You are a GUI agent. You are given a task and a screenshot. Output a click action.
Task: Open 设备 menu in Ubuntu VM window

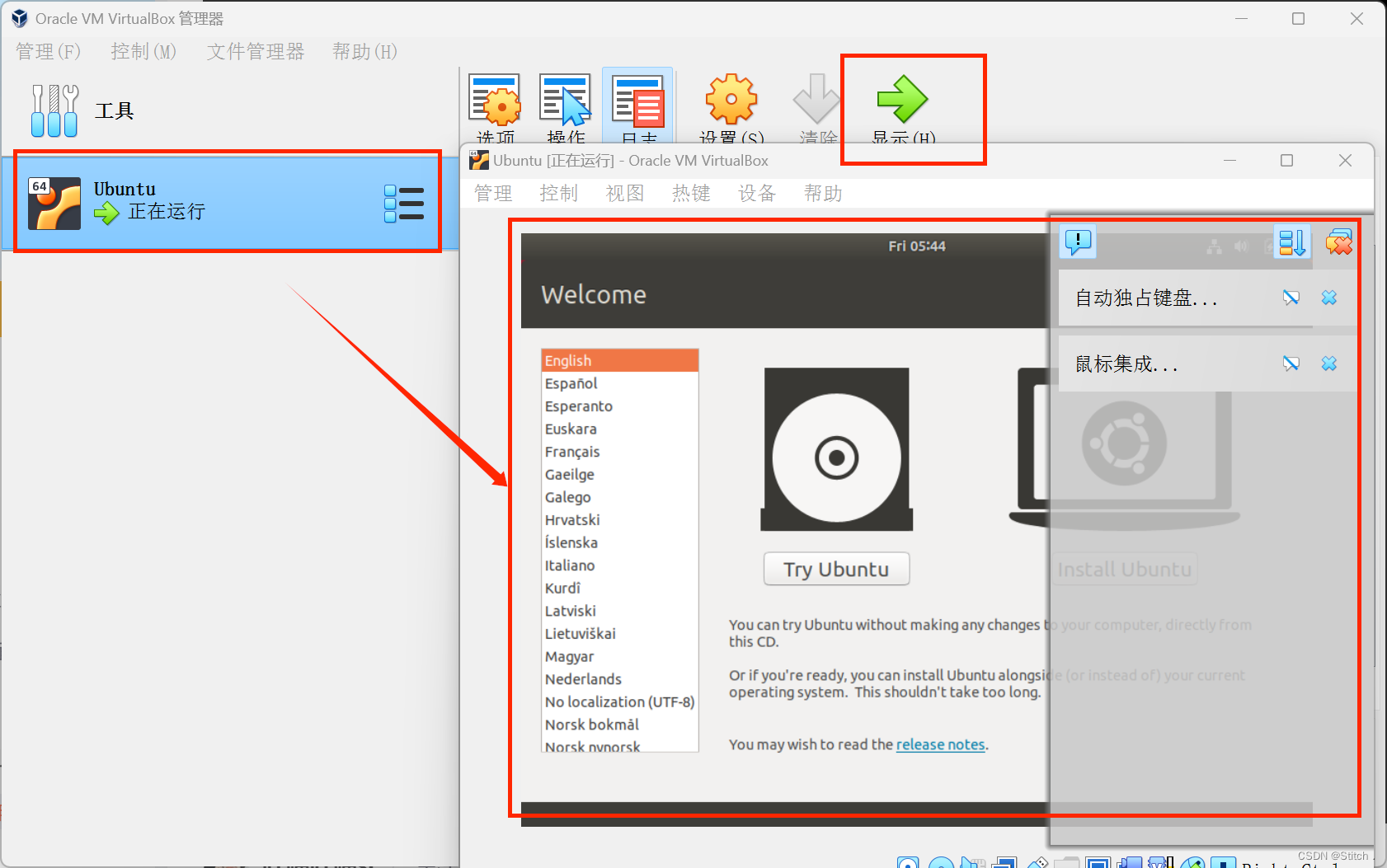click(757, 194)
